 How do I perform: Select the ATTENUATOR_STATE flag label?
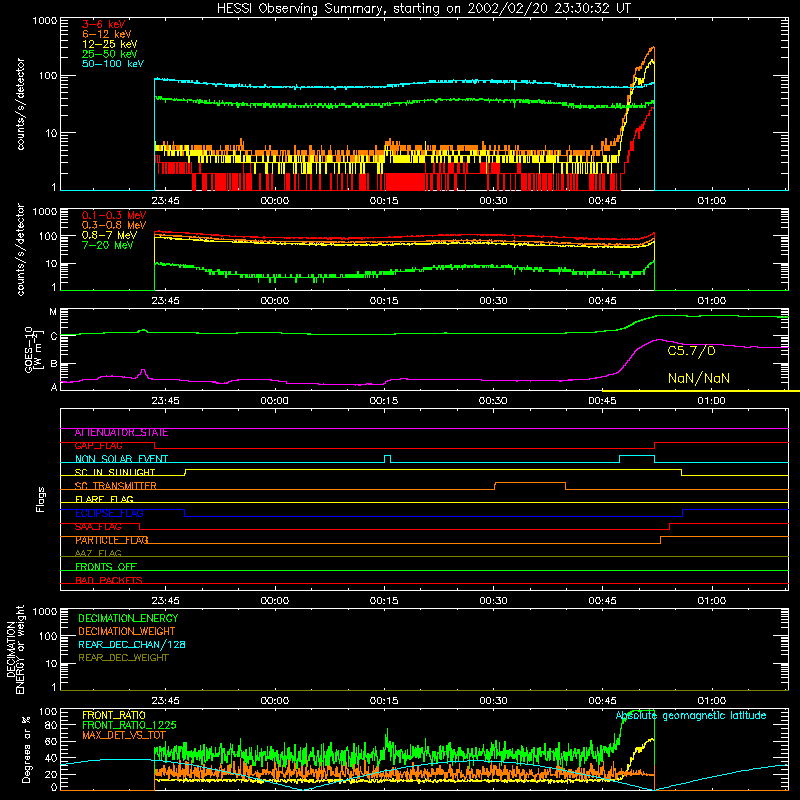[121, 433]
